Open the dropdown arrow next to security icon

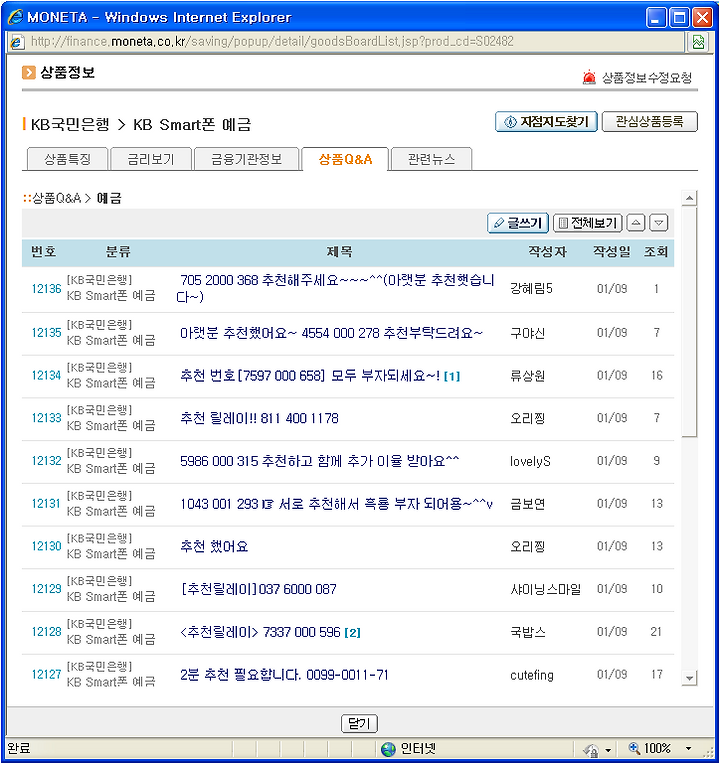pyautogui.click(x=608, y=750)
